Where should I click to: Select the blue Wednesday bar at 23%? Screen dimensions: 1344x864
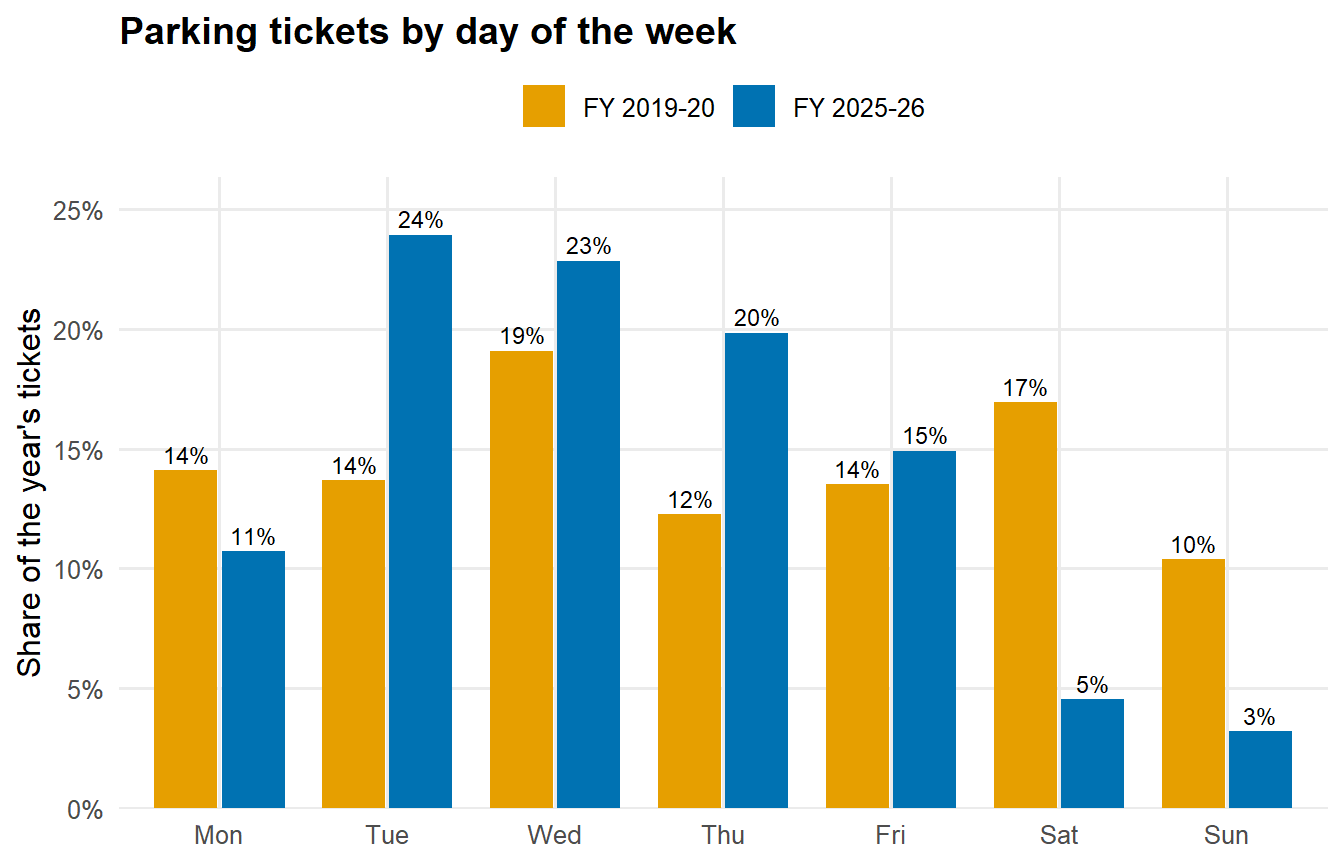[588, 534]
